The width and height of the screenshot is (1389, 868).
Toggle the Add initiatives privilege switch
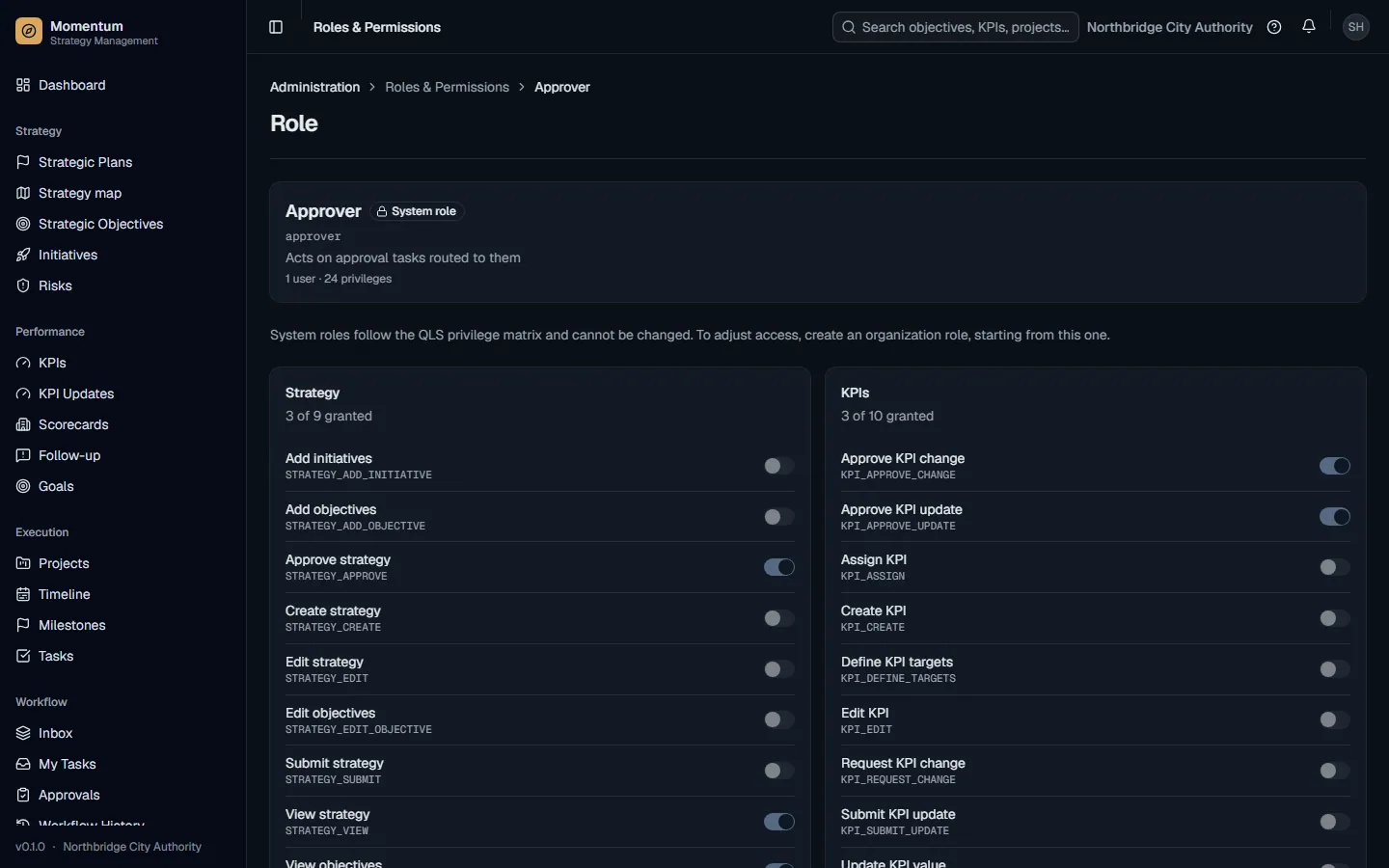[x=779, y=466]
